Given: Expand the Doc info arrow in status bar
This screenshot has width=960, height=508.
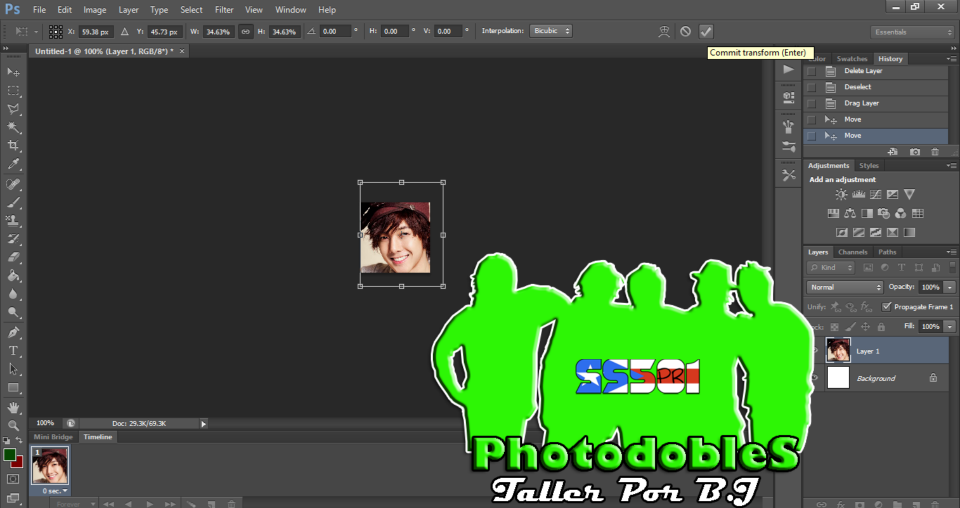Looking at the screenshot, I should pos(203,424).
